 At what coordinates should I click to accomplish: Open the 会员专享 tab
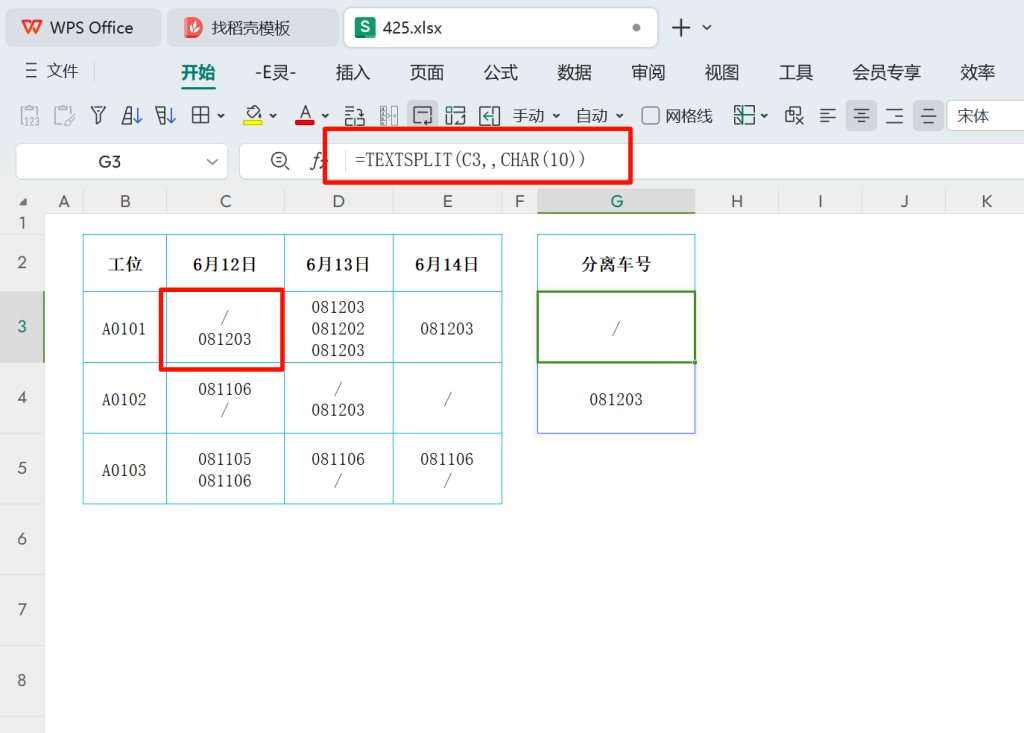886,73
